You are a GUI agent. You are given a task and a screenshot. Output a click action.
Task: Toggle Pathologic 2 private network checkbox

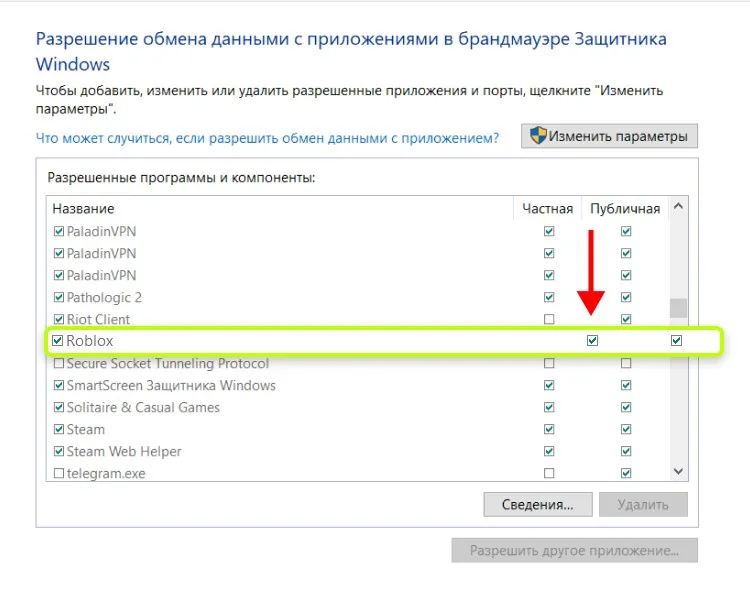pyautogui.click(x=549, y=297)
